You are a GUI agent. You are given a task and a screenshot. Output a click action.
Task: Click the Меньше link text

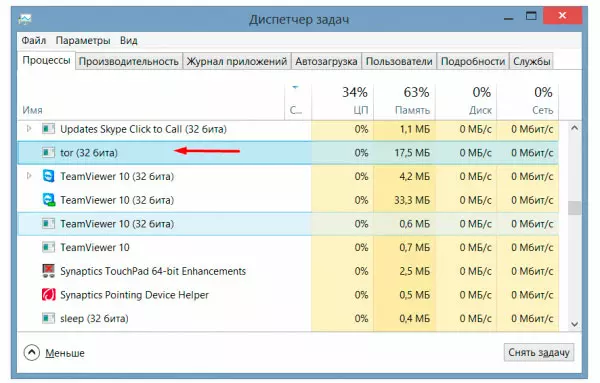click(65, 353)
